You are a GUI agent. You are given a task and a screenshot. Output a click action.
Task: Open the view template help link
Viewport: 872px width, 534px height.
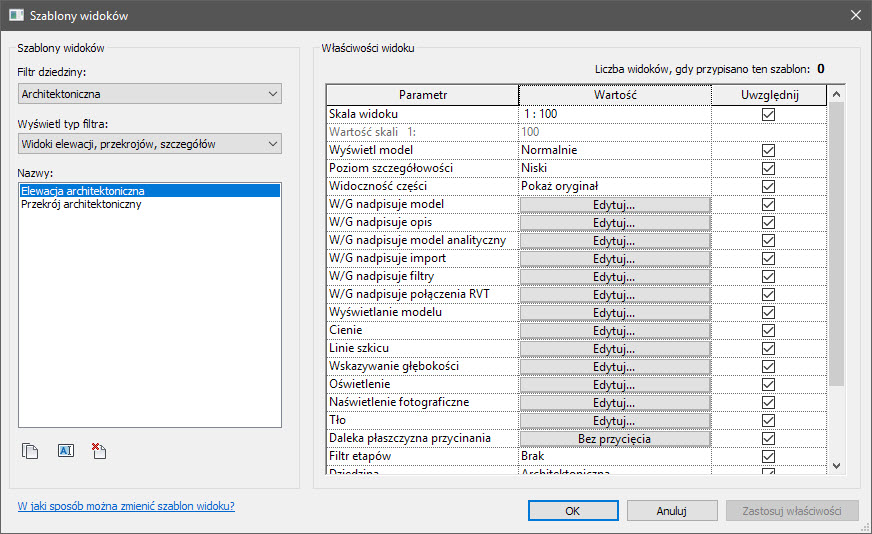(126, 506)
